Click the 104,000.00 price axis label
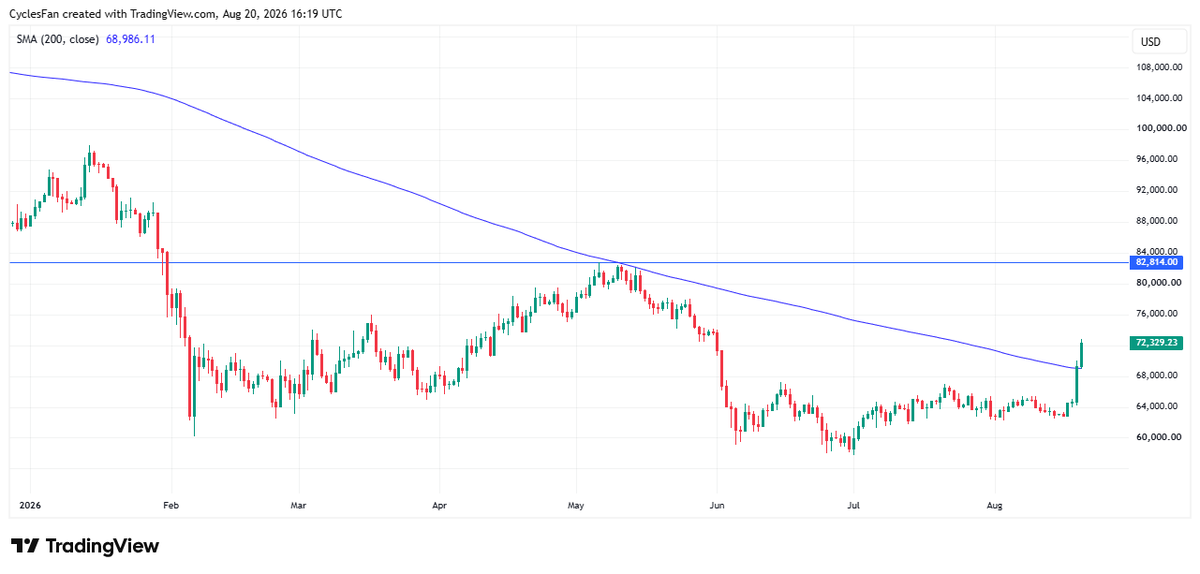This screenshot has height=574, width=1200. point(1159,98)
